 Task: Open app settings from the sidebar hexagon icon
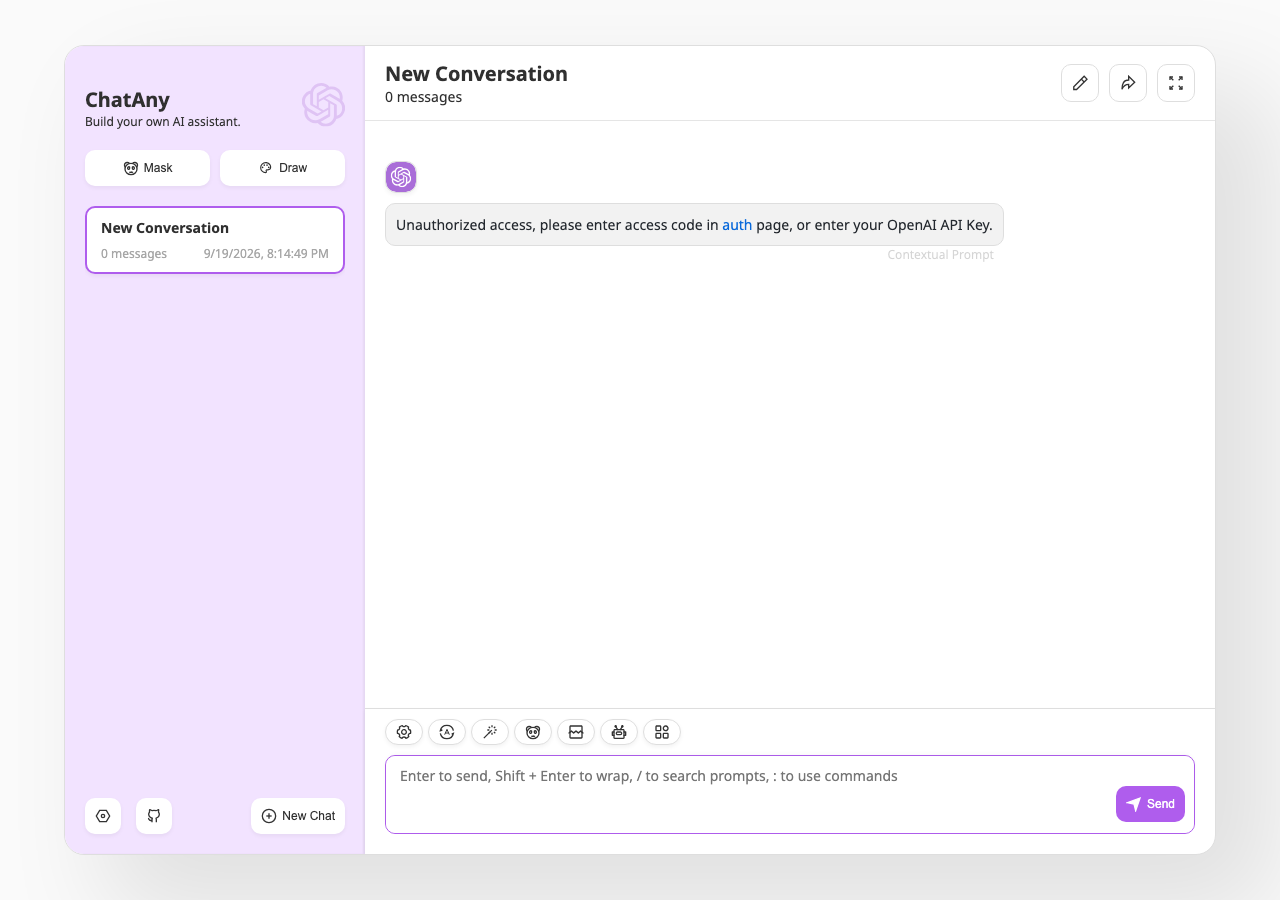click(x=103, y=816)
